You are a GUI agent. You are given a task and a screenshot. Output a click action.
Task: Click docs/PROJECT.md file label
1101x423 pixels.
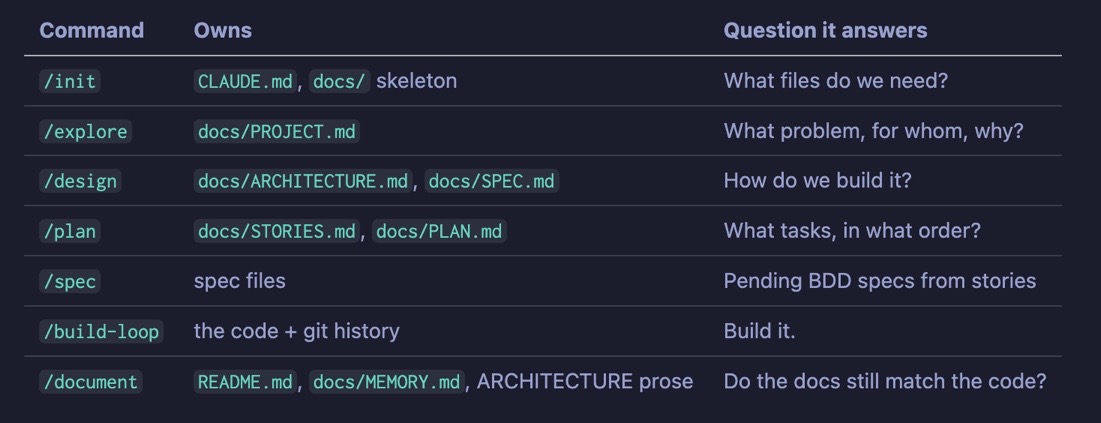[x=277, y=131]
